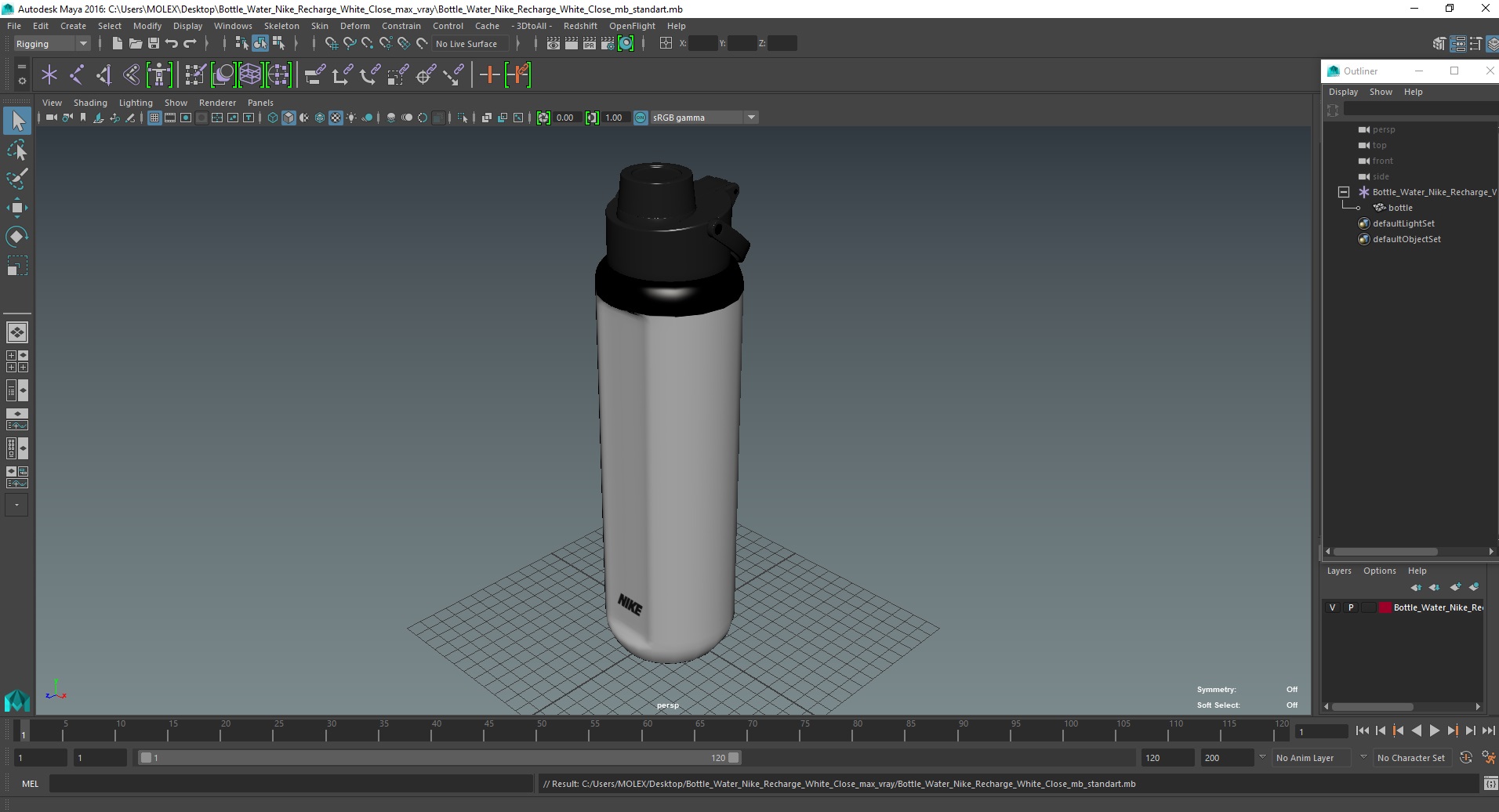1499x812 pixels.
Task: Open the Outliner Show menu
Action: click(1381, 92)
